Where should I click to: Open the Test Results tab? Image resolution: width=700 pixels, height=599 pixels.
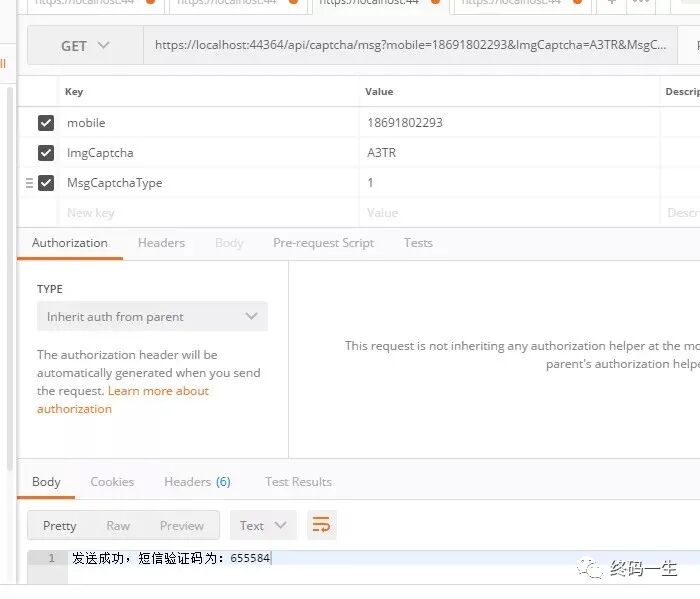298,482
